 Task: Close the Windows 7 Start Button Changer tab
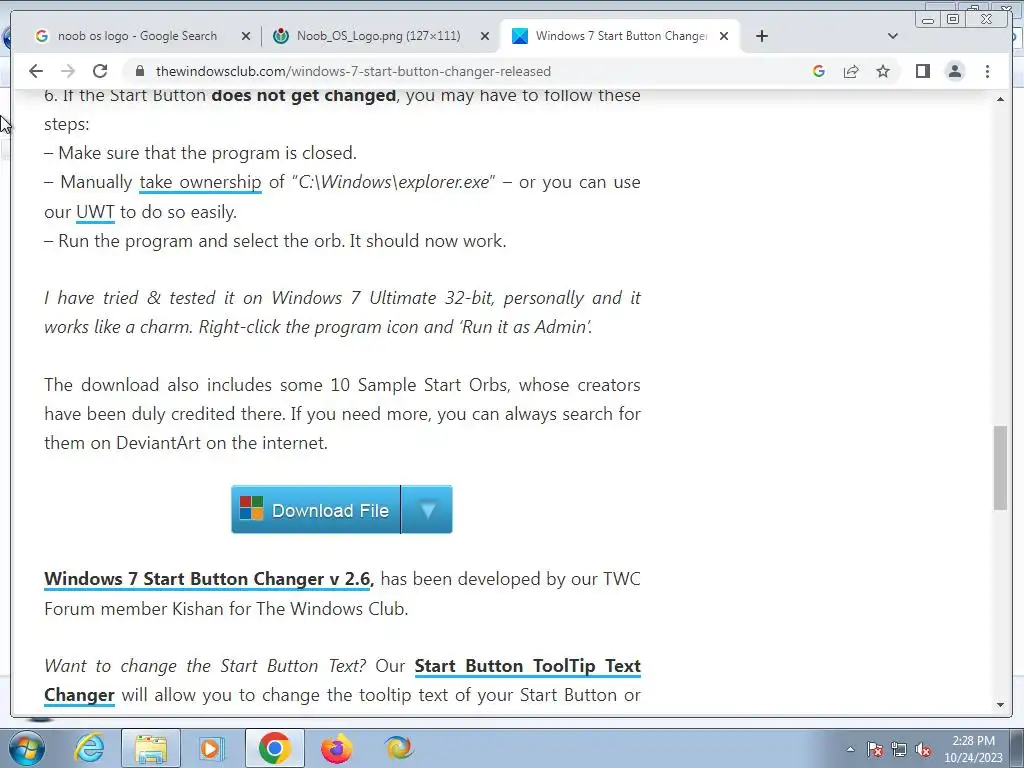tap(724, 36)
